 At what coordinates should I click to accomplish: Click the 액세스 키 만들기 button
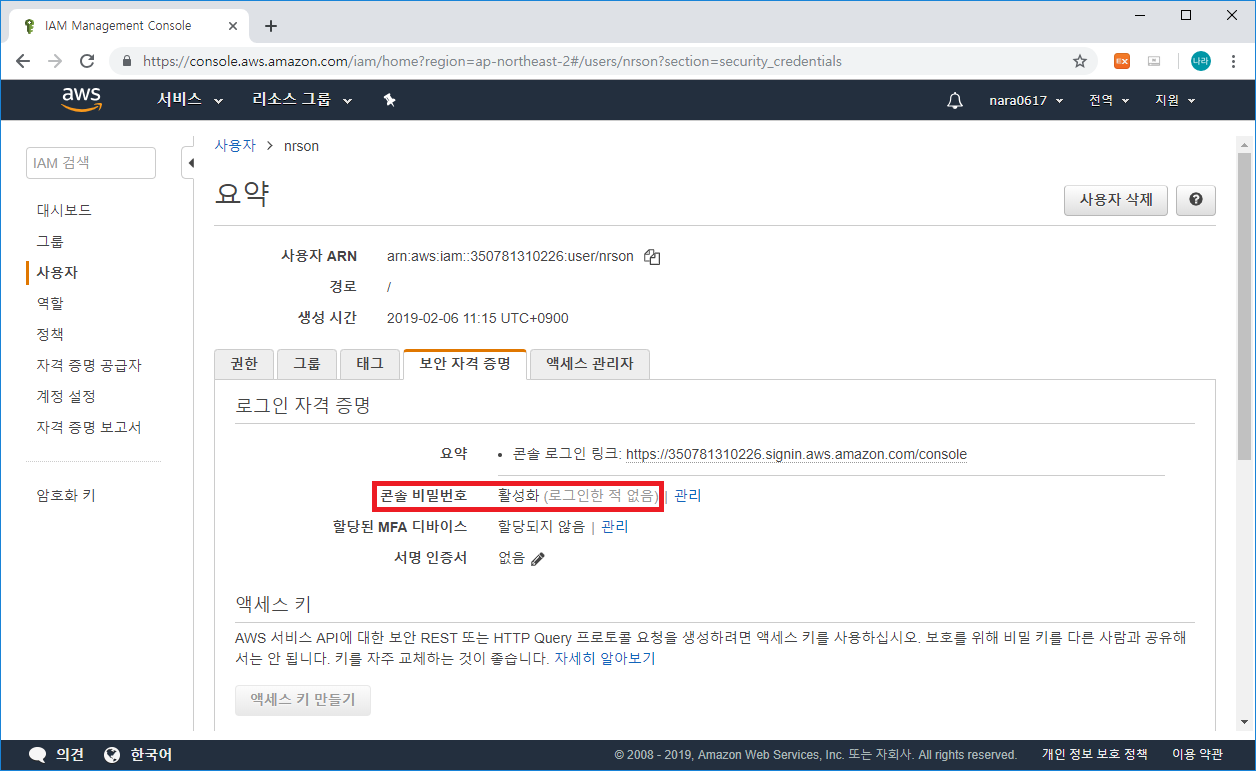click(303, 700)
